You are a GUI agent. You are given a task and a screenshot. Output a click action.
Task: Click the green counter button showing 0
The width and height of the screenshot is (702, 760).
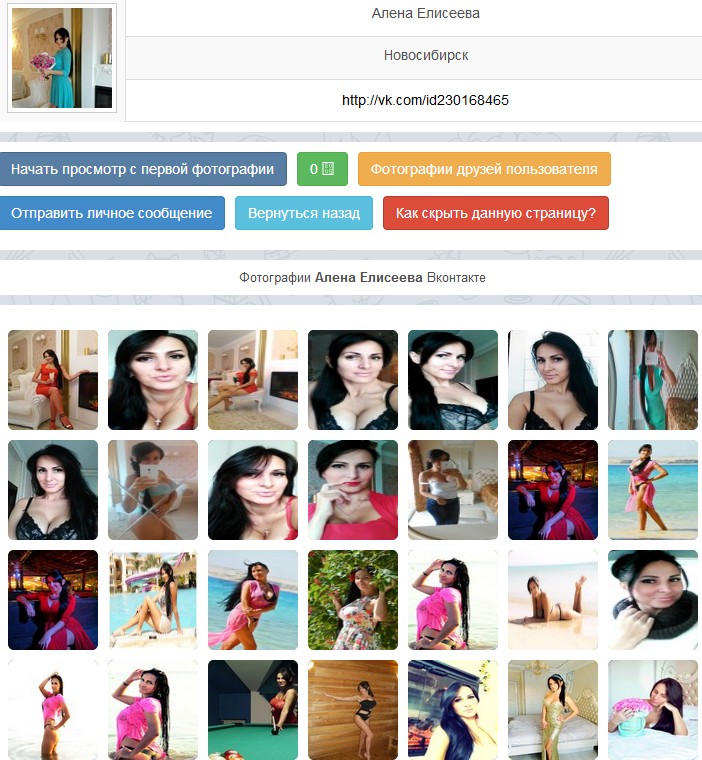point(322,169)
